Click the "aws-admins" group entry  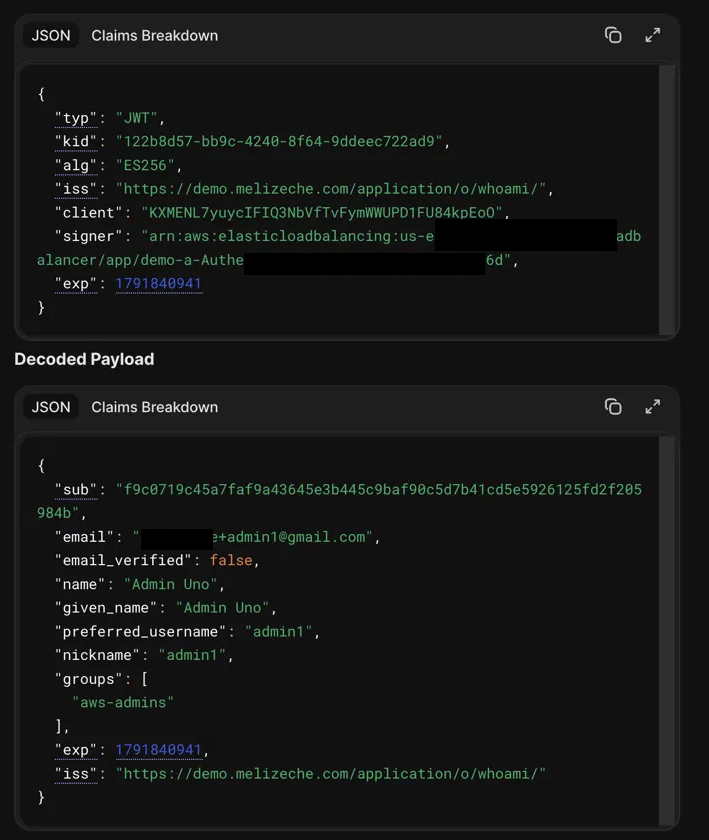(x=123, y=702)
